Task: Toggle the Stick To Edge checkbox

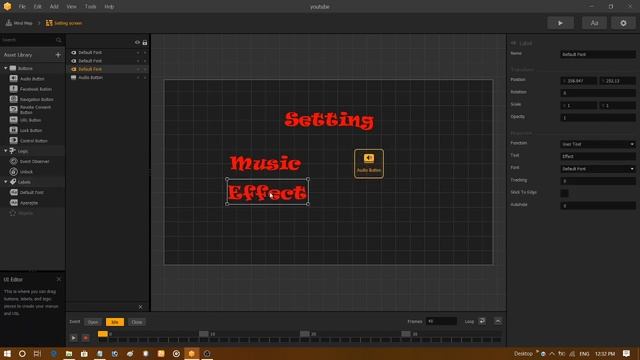Action: [564, 193]
